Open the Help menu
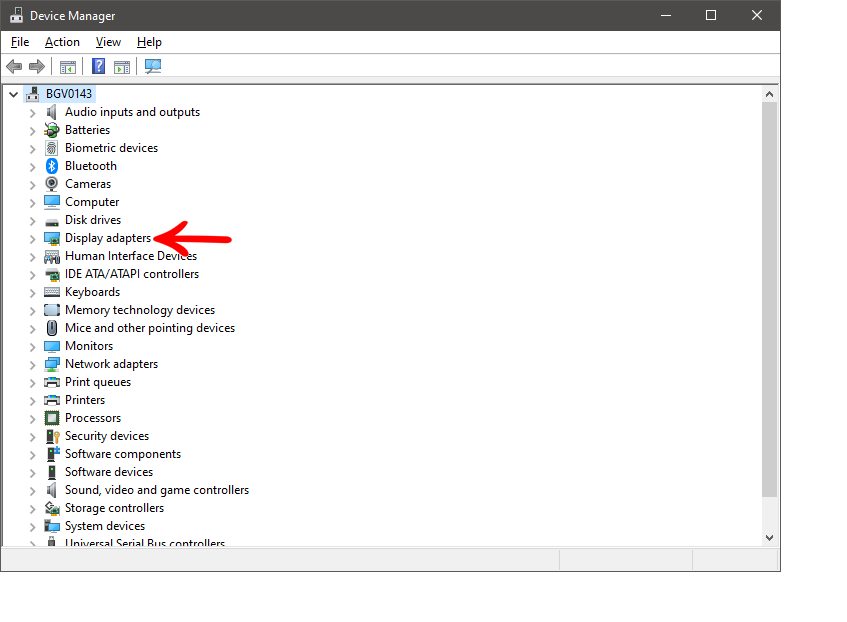The height and width of the screenshot is (622, 847). pyautogui.click(x=149, y=42)
